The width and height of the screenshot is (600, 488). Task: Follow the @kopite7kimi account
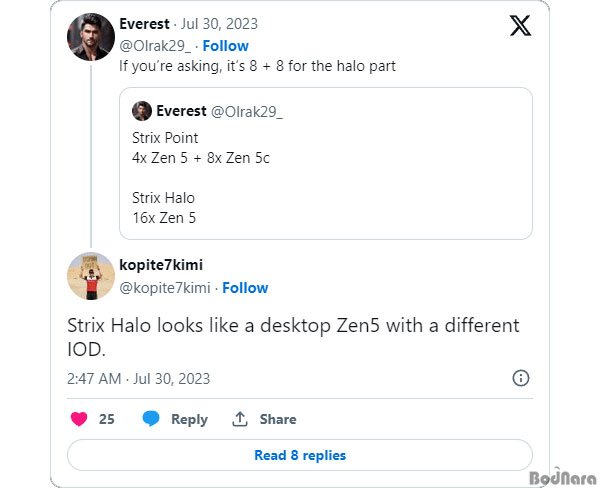tap(245, 288)
